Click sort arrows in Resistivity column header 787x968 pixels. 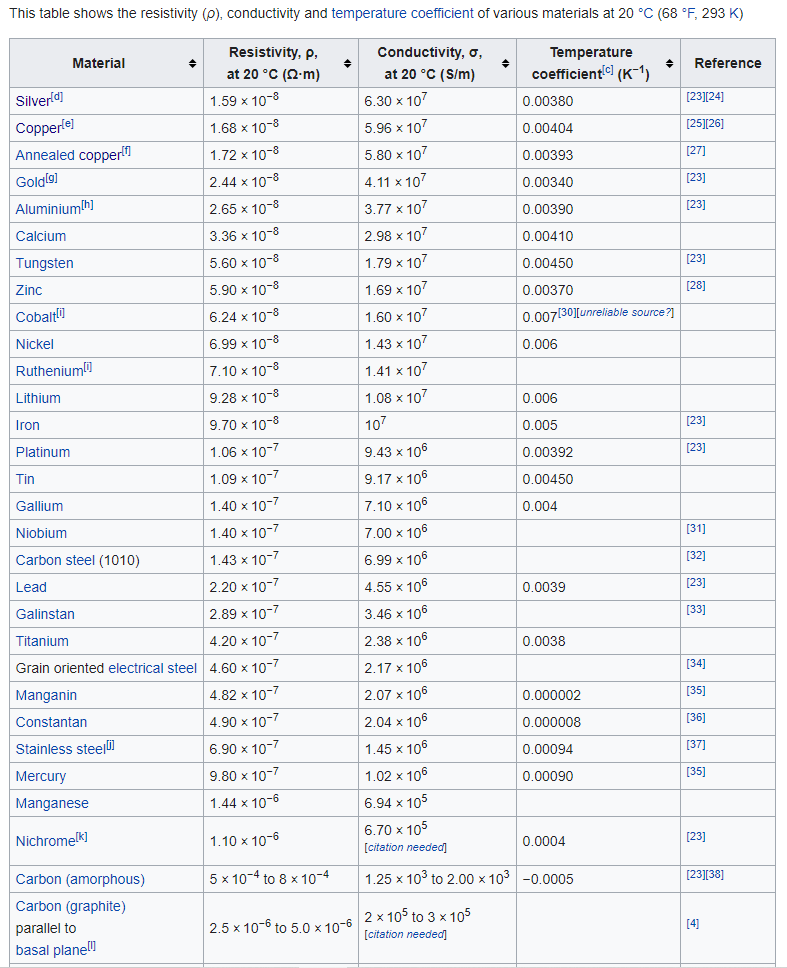click(x=347, y=63)
